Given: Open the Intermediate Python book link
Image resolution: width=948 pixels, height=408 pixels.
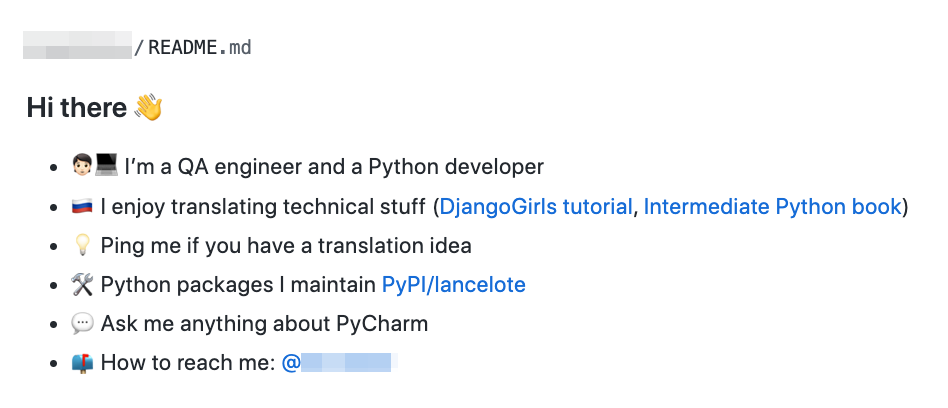Looking at the screenshot, I should [x=773, y=207].
